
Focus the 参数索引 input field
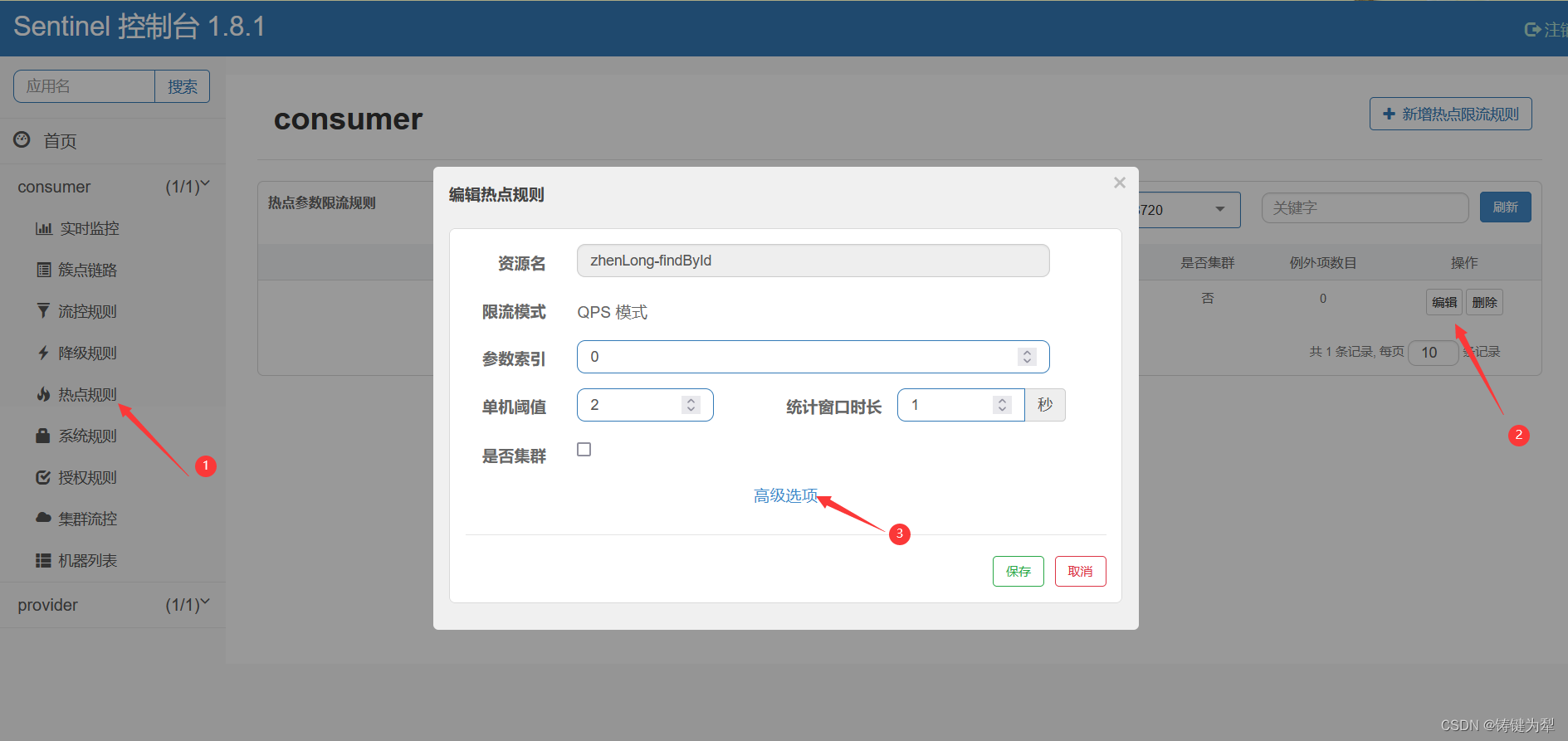[x=813, y=357]
